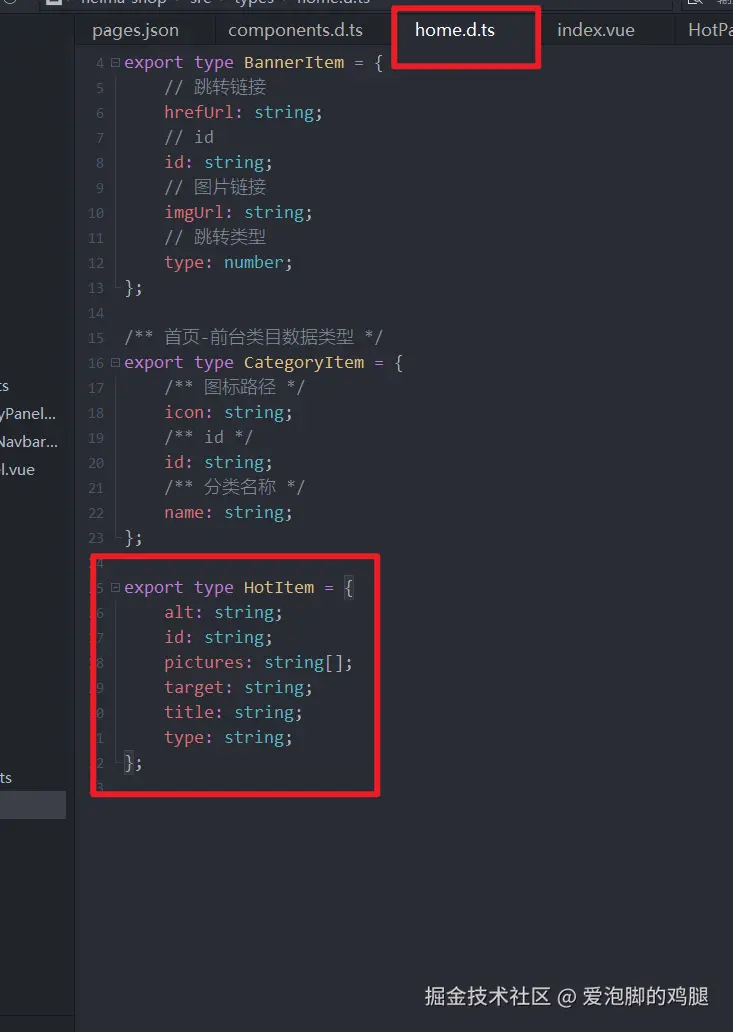Click the '/** 分类名称 */' comment
Viewport: 733px width, 1032px height.
[x=234, y=488]
